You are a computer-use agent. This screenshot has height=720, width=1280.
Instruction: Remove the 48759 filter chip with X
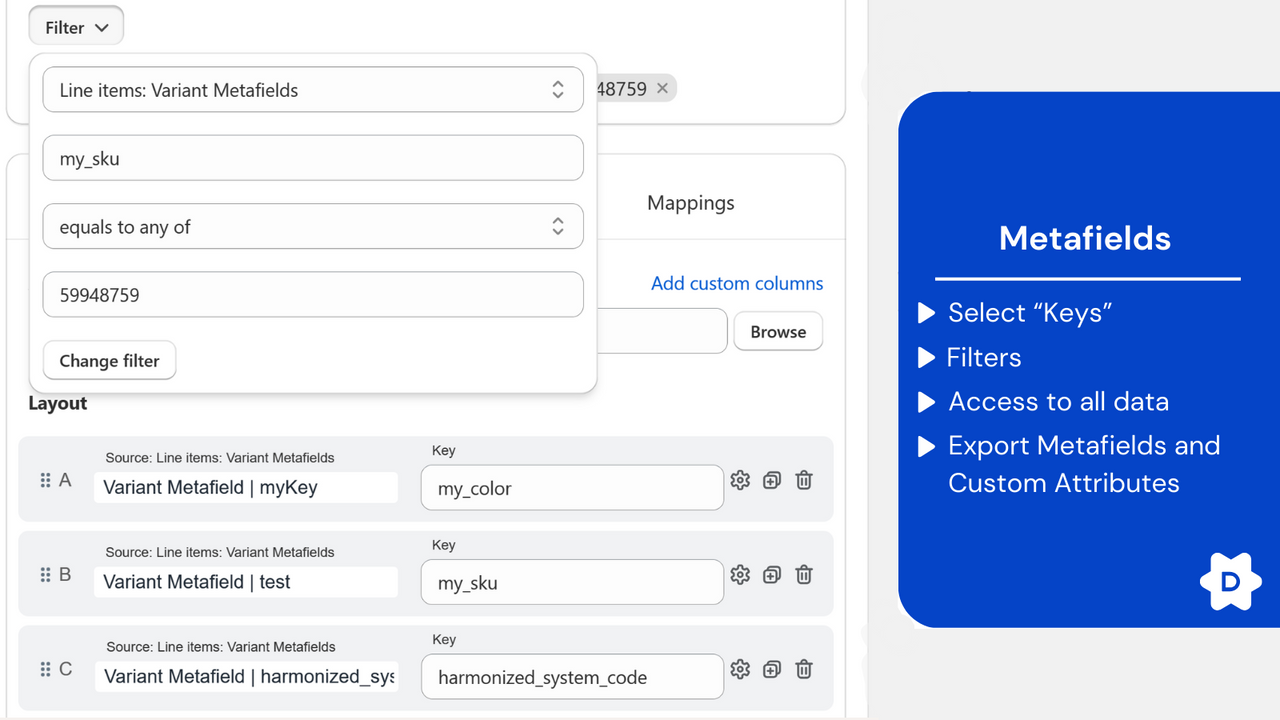(x=662, y=88)
